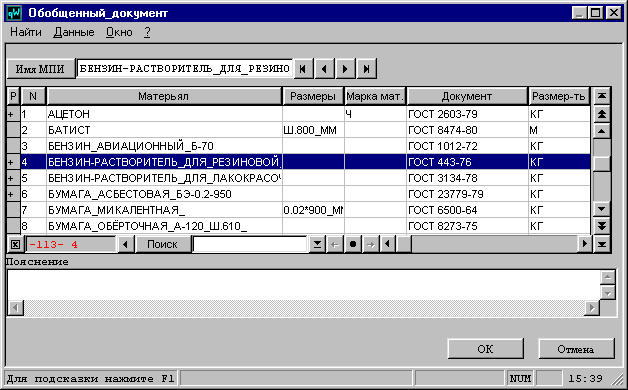Click the greyed back arrow search icon
Image resolution: width=628 pixels, height=390 pixels.
pyautogui.click(x=335, y=244)
